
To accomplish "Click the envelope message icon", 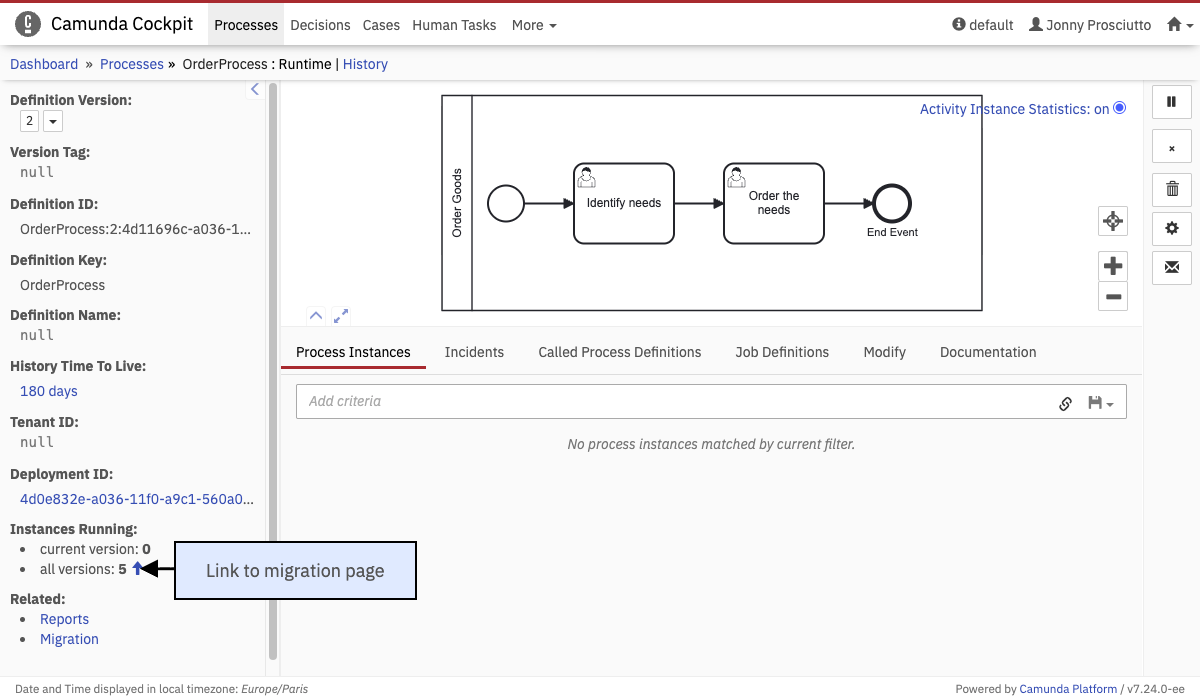I will pyautogui.click(x=1172, y=267).
